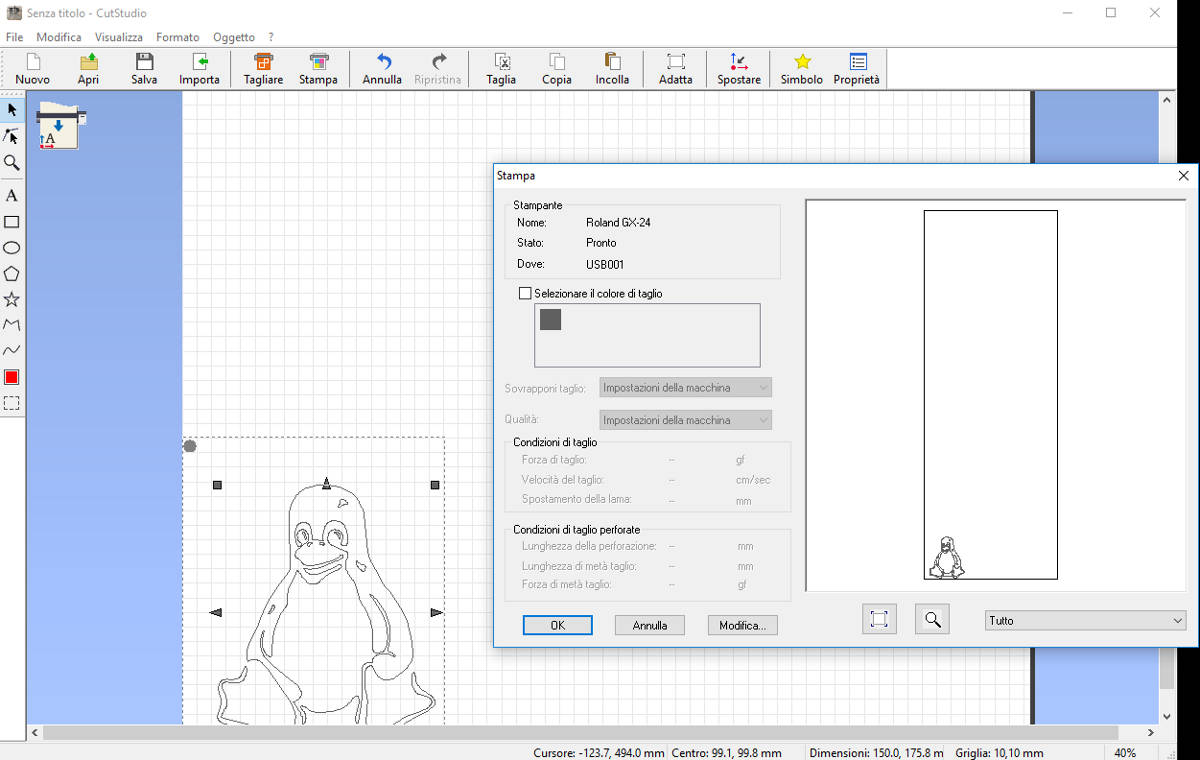Click the 40% zoom status entry
This screenshot has height=760, width=1200.
click(x=1125, y=753)
